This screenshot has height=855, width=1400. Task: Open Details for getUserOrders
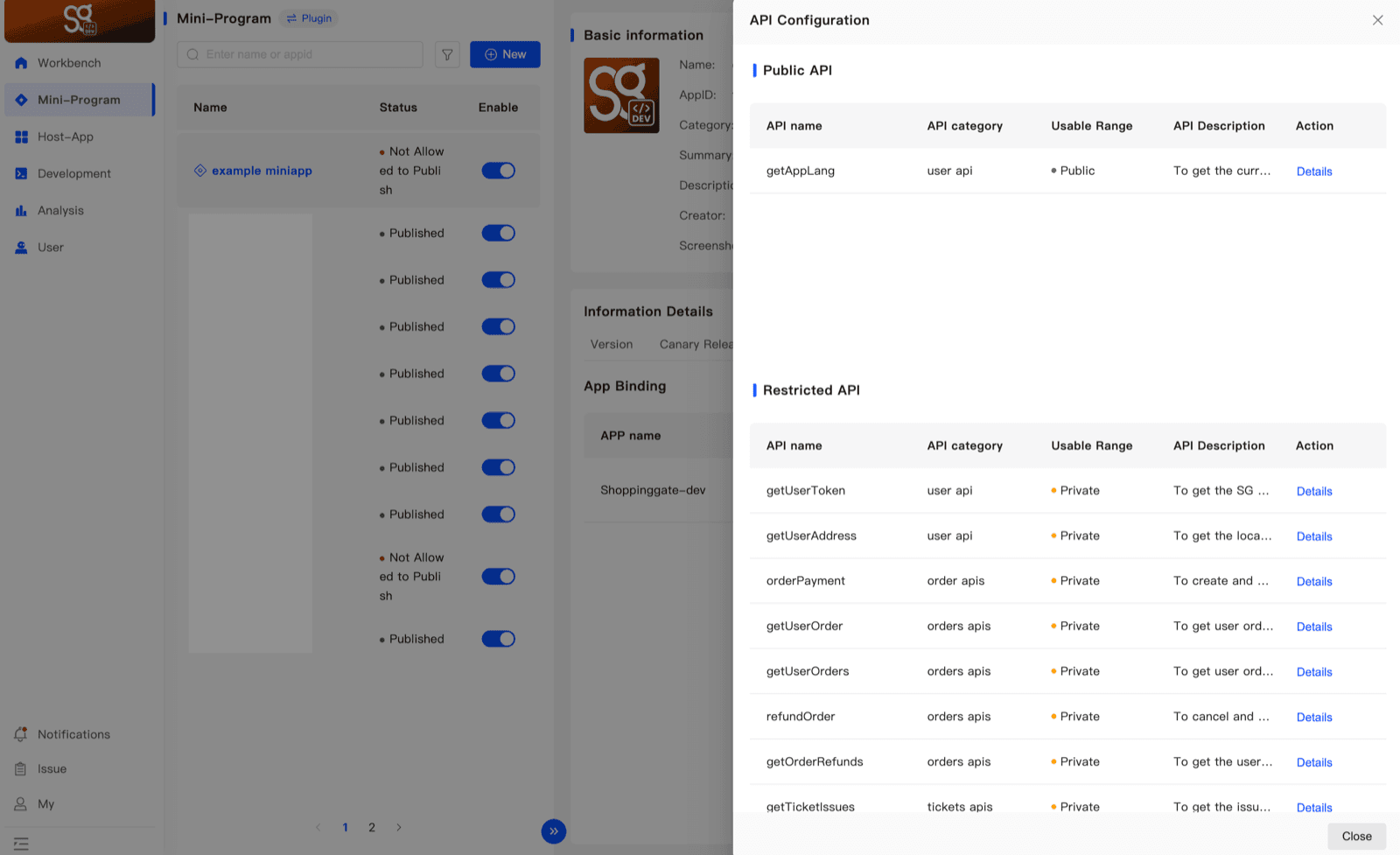pos(1314,672)
